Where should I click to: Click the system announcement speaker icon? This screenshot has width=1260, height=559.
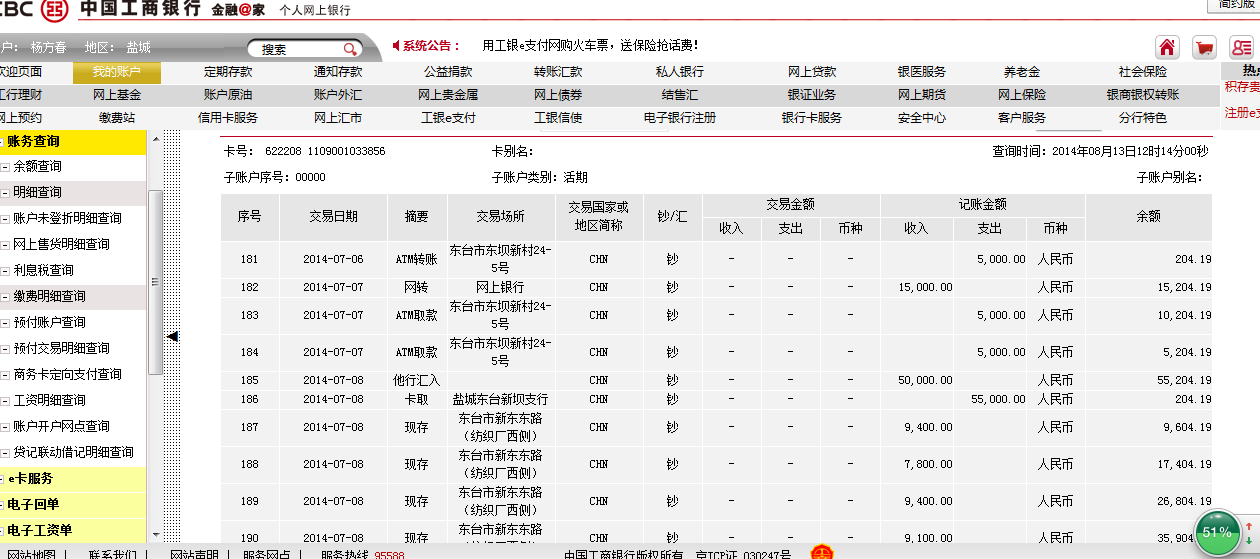coord(396,46)
